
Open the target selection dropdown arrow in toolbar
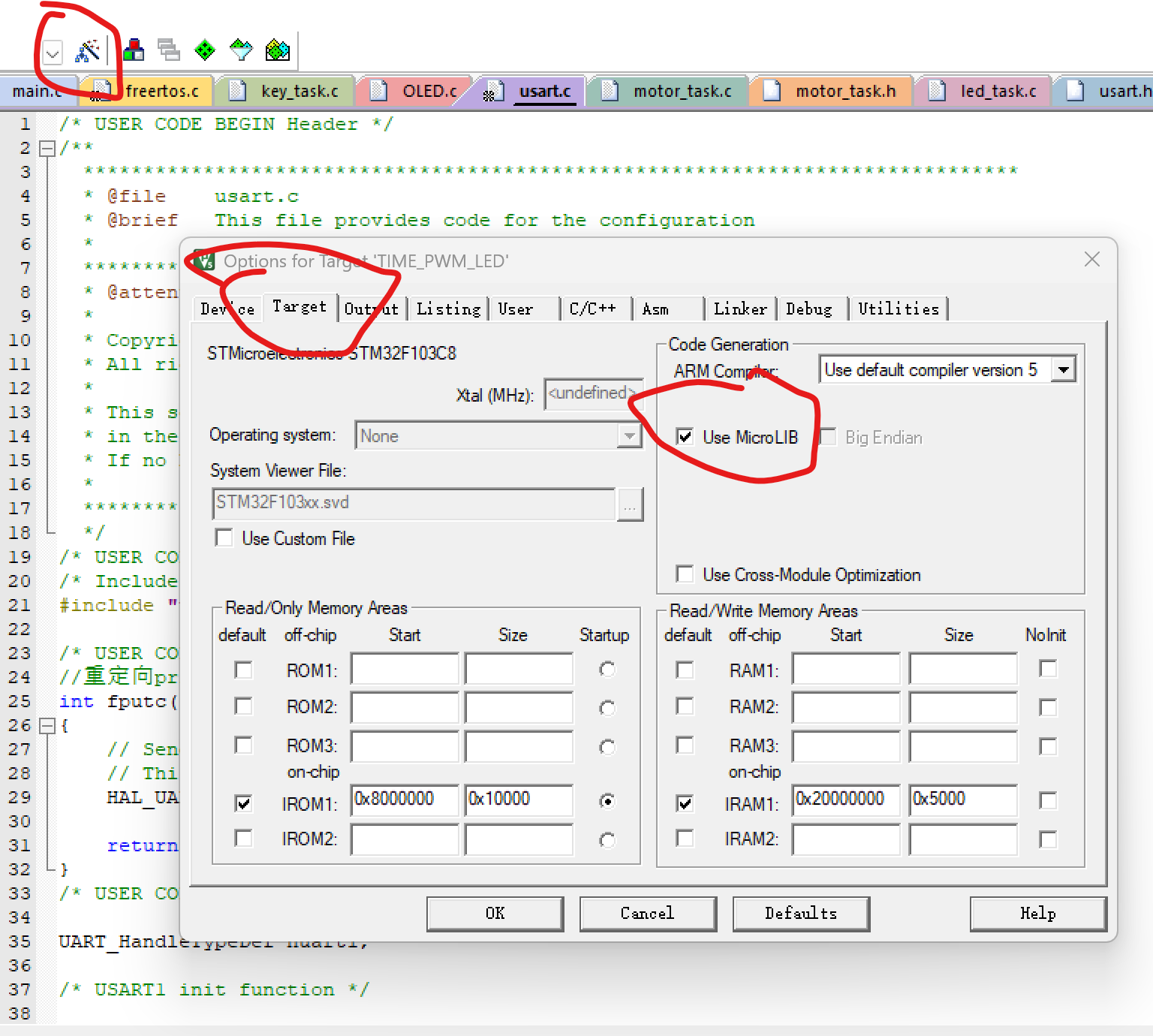point(53,53)
